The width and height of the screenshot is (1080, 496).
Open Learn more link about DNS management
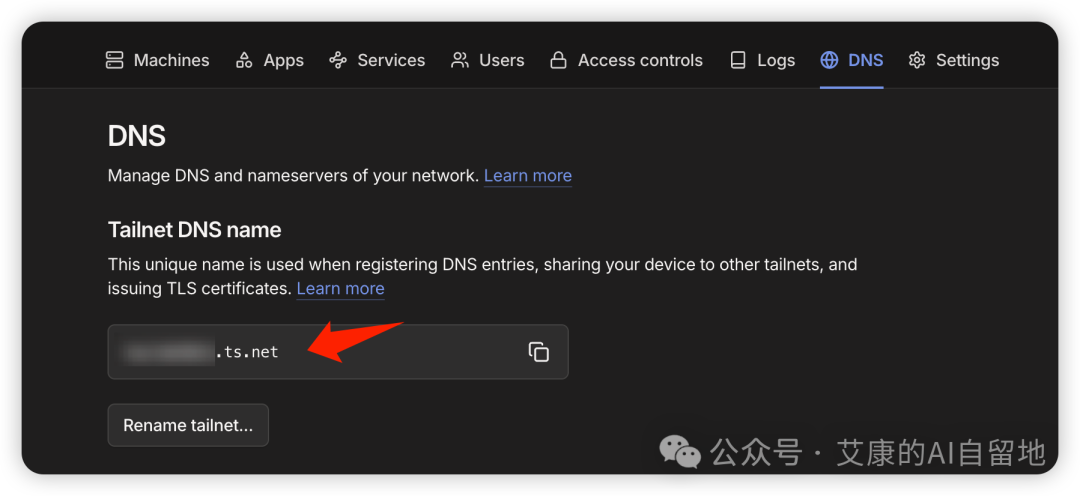tap(528, 176)
